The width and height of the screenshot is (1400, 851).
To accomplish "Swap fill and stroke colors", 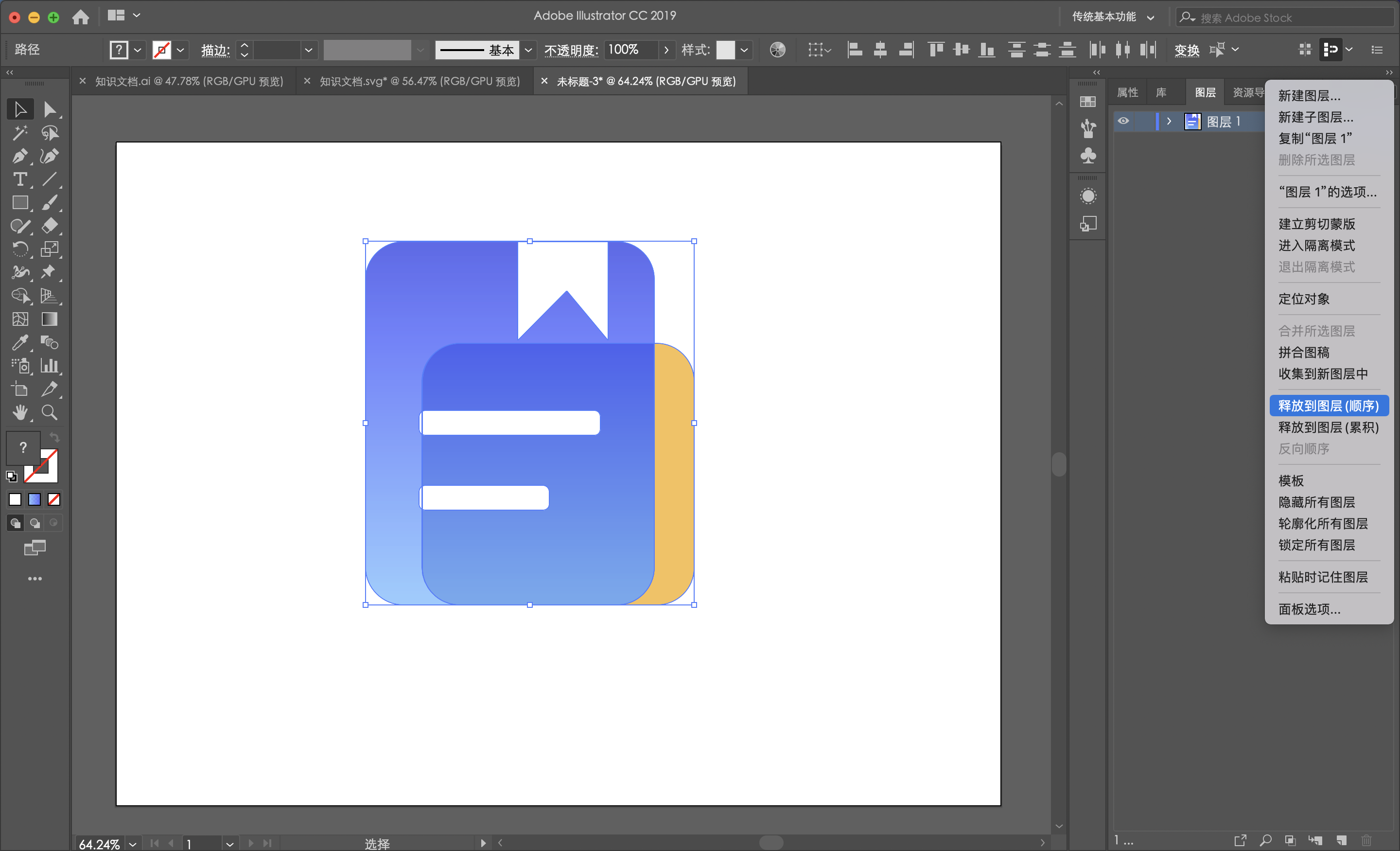I will pyautogui.click(x=54, y=437).
